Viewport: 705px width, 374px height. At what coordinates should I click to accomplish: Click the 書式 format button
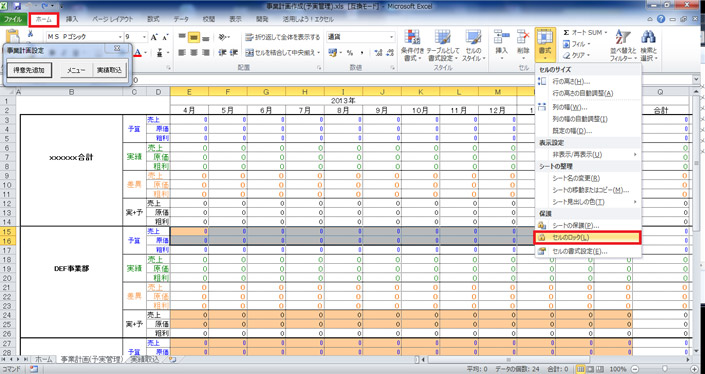(x=545, y=45)
